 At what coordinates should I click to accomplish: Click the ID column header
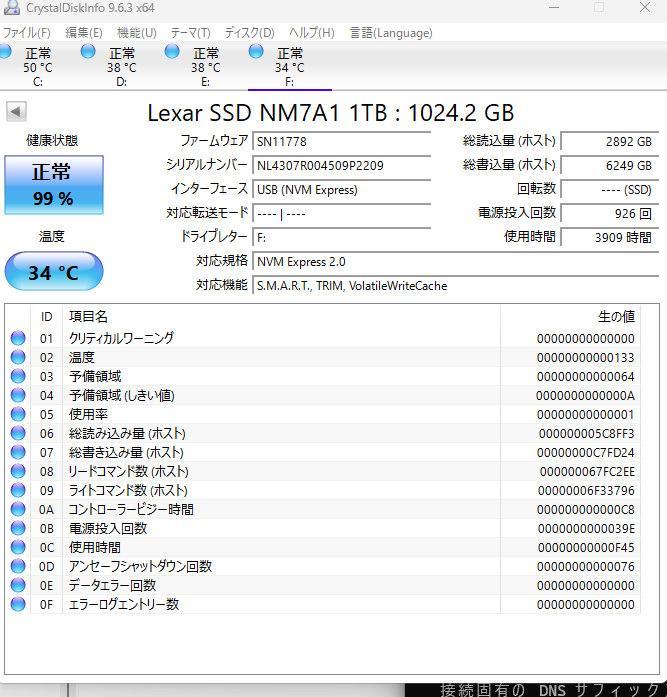point(47,316)
